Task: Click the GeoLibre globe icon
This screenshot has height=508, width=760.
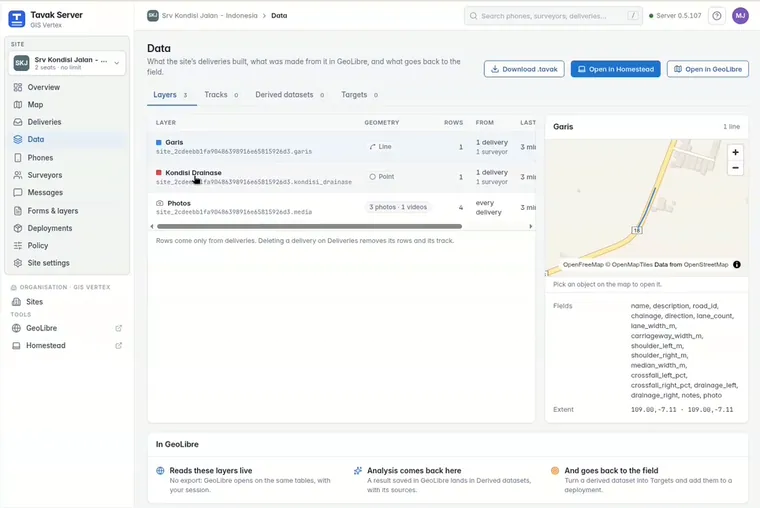Action: [x=16, y=328]
